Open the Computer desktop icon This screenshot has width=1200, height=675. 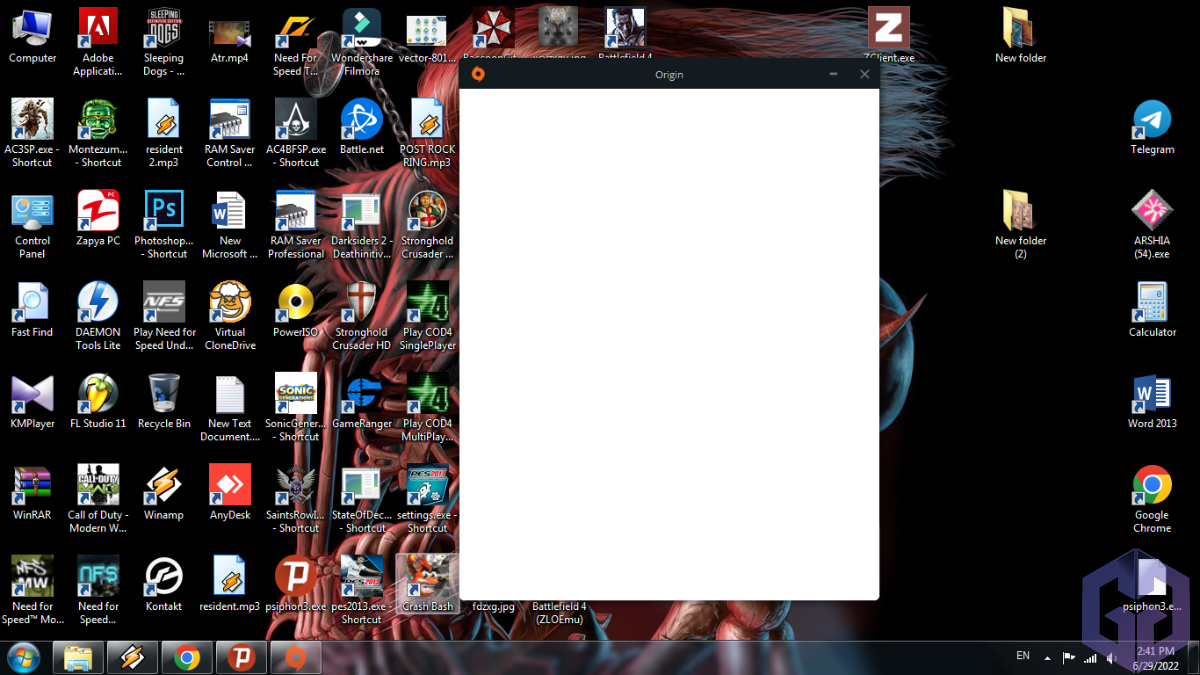tap(33, 36)
